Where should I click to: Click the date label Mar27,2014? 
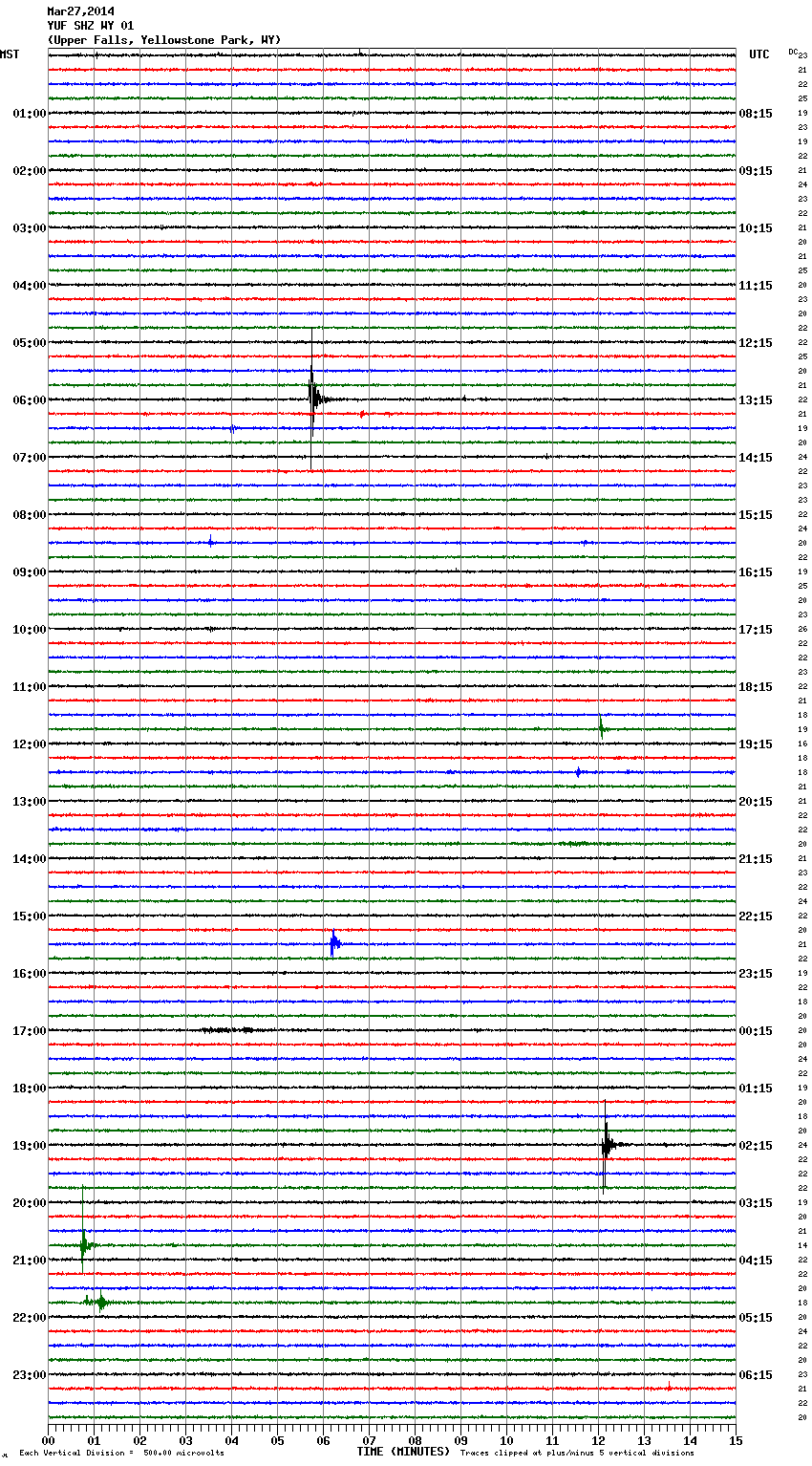point(80,11)
